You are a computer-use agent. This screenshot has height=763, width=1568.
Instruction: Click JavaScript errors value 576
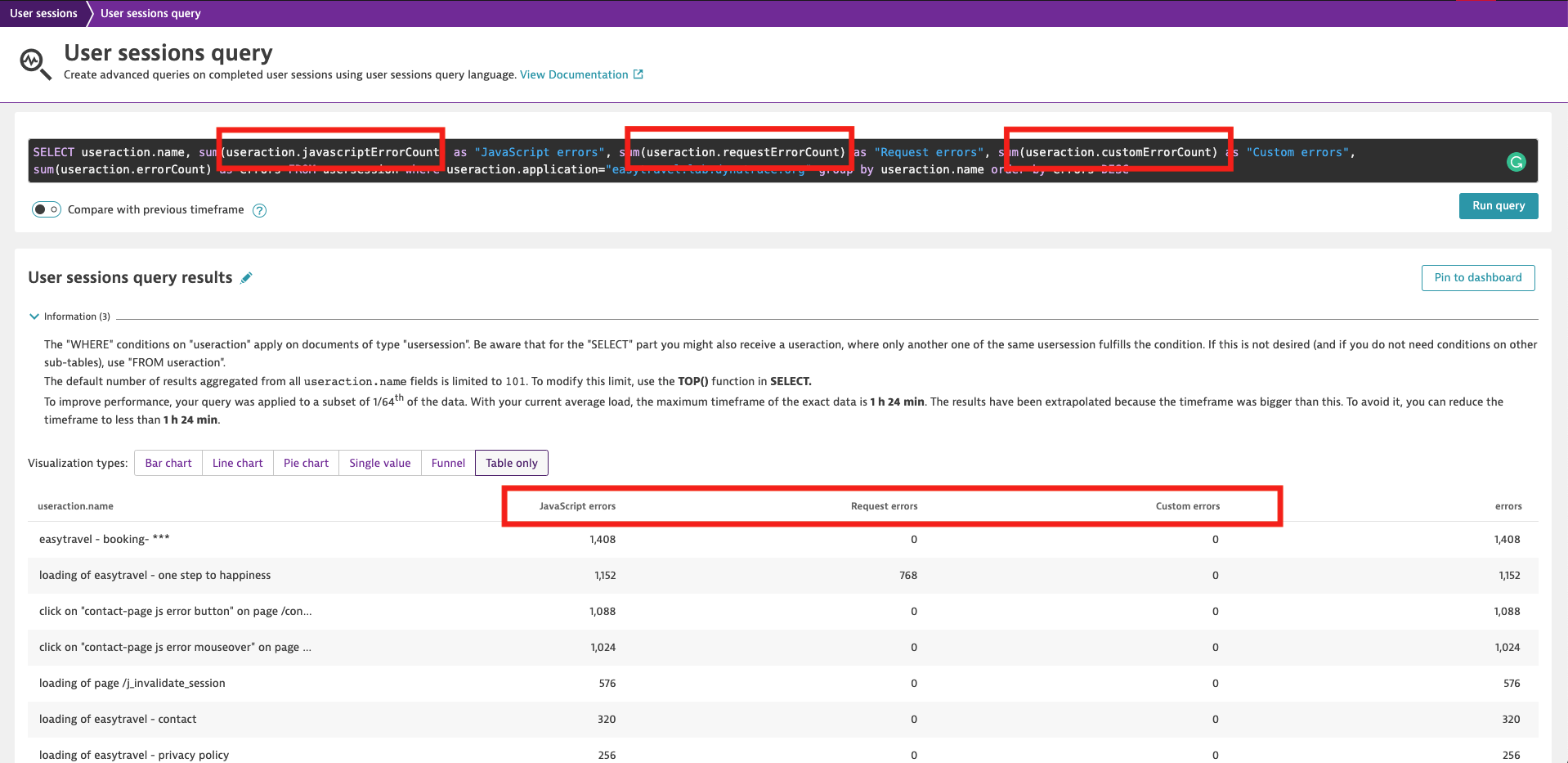(x=607, y=684)
